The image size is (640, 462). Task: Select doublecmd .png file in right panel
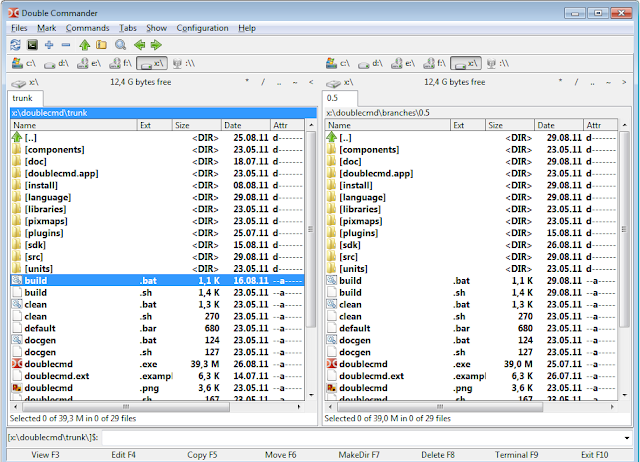pos(471,388)
